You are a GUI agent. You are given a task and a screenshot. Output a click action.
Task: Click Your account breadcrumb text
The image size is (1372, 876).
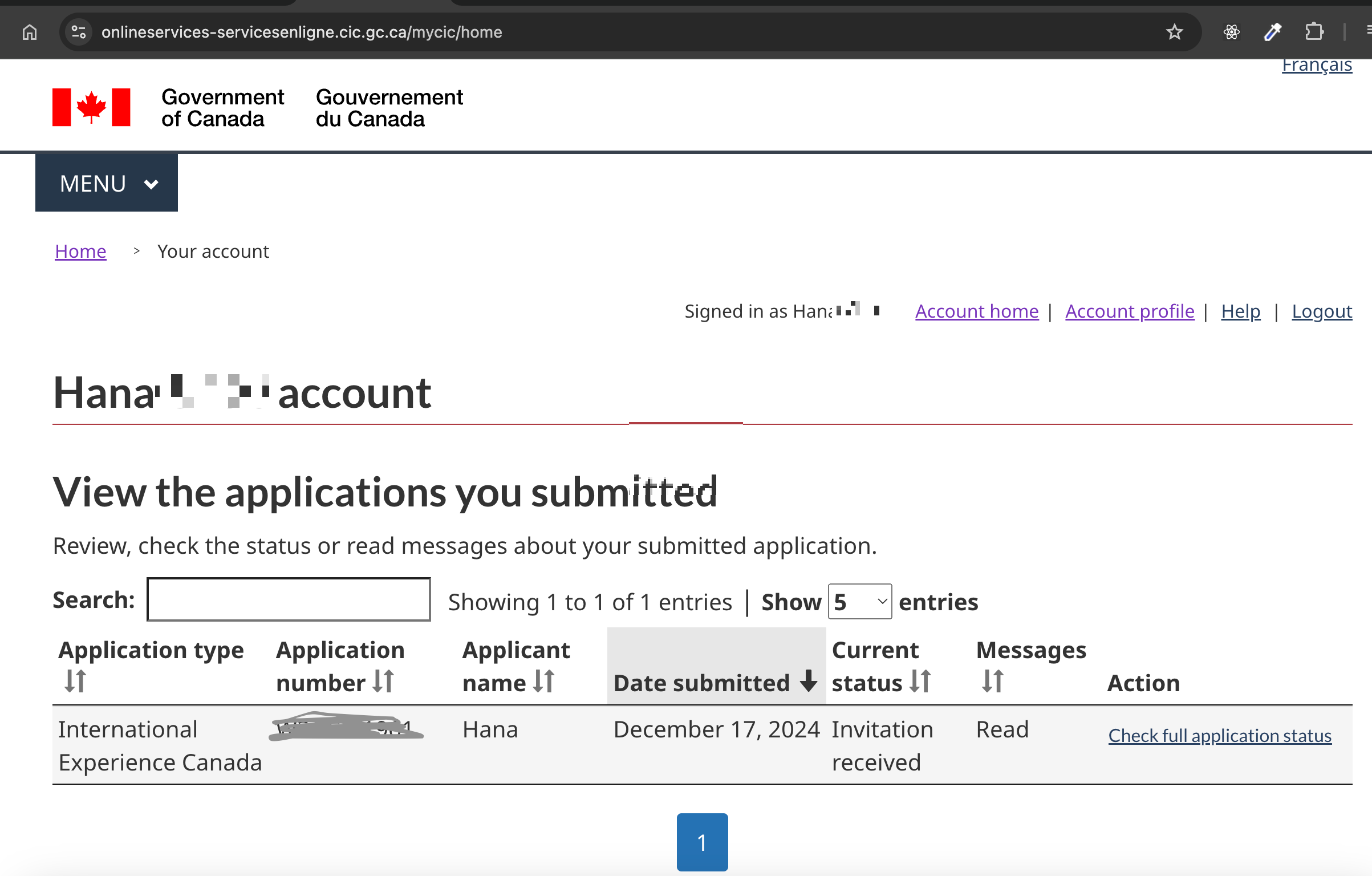(x=213, y=252)
